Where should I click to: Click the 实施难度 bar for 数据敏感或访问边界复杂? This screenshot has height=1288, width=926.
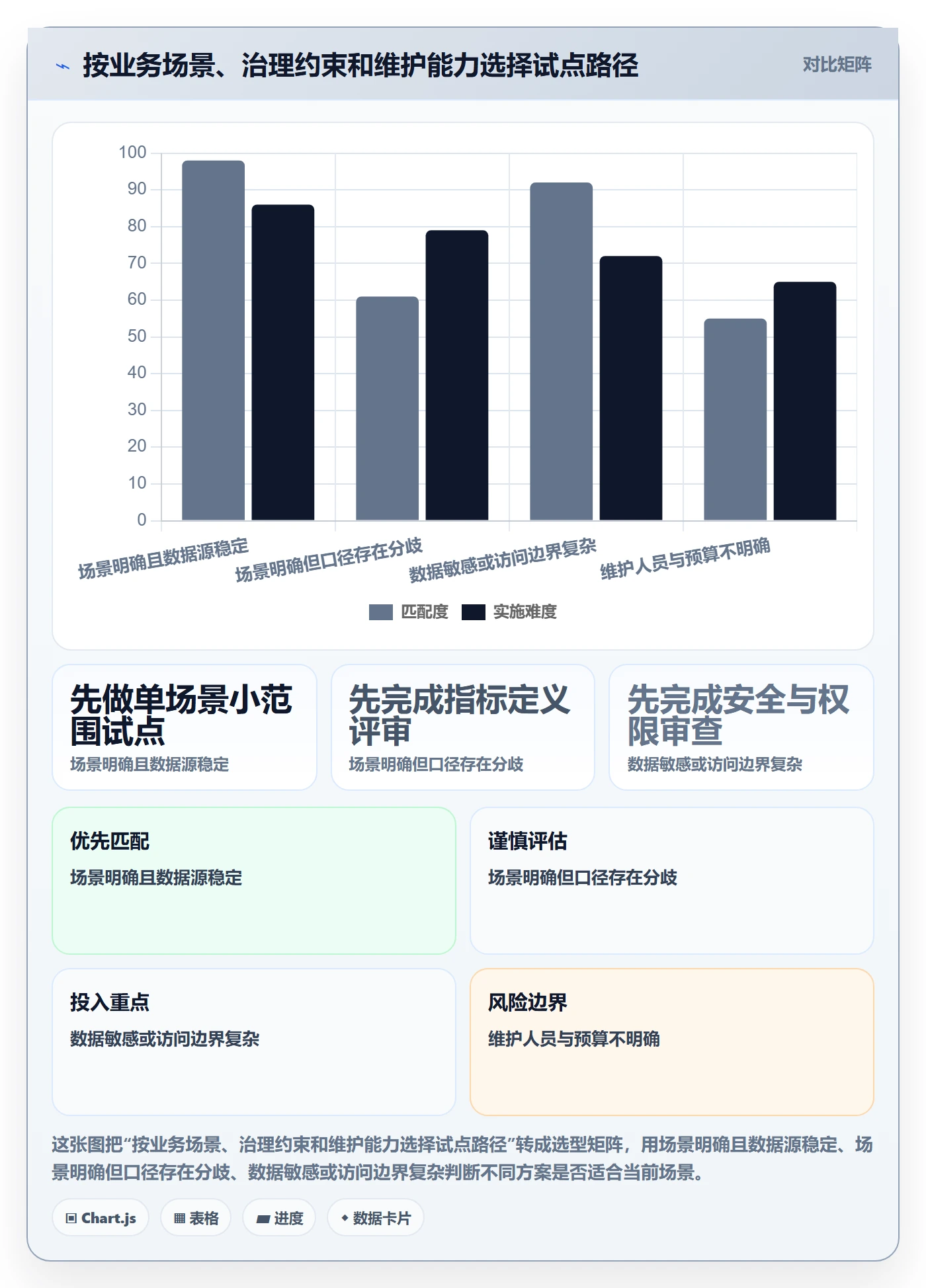(x=630, y=388)
